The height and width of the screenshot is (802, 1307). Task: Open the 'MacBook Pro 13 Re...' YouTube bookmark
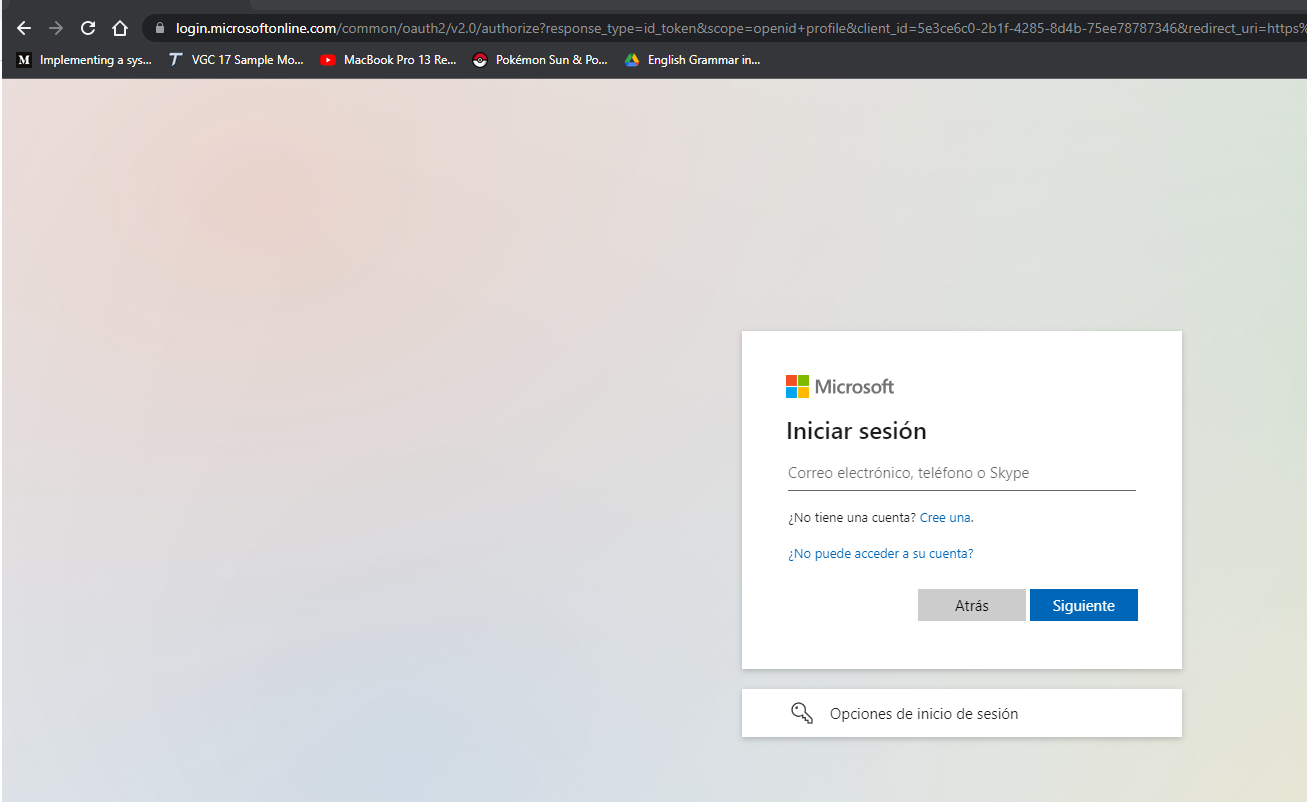[x=388, y=60]
